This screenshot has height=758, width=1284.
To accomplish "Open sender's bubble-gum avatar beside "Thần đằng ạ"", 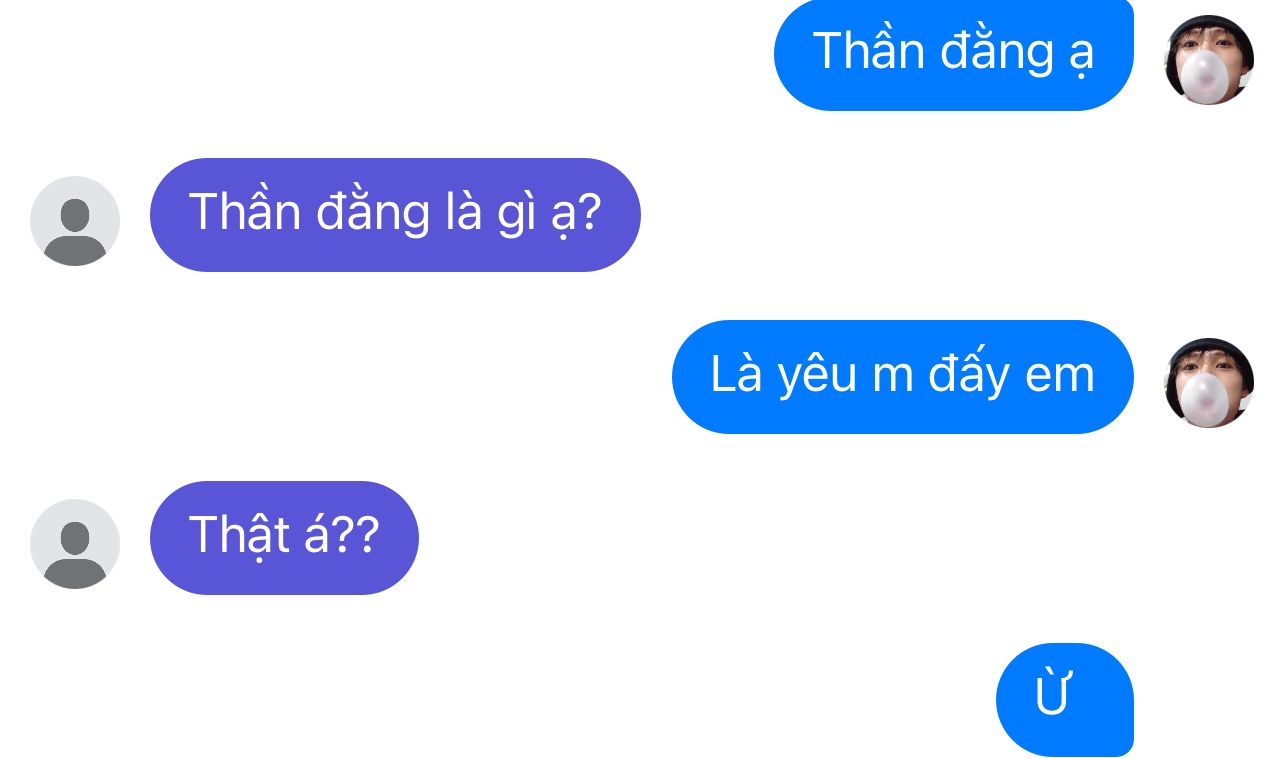I will [1209, 60].
